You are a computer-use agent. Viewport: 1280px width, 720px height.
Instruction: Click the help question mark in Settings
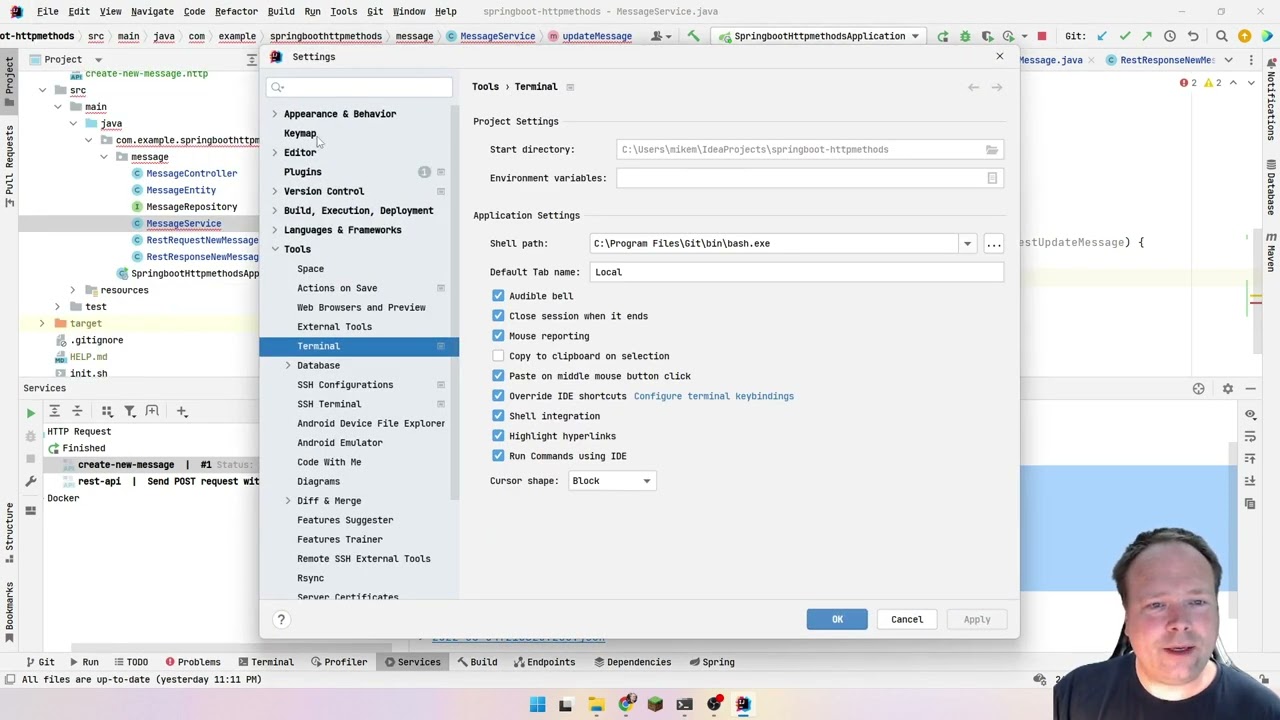[281, 619]
